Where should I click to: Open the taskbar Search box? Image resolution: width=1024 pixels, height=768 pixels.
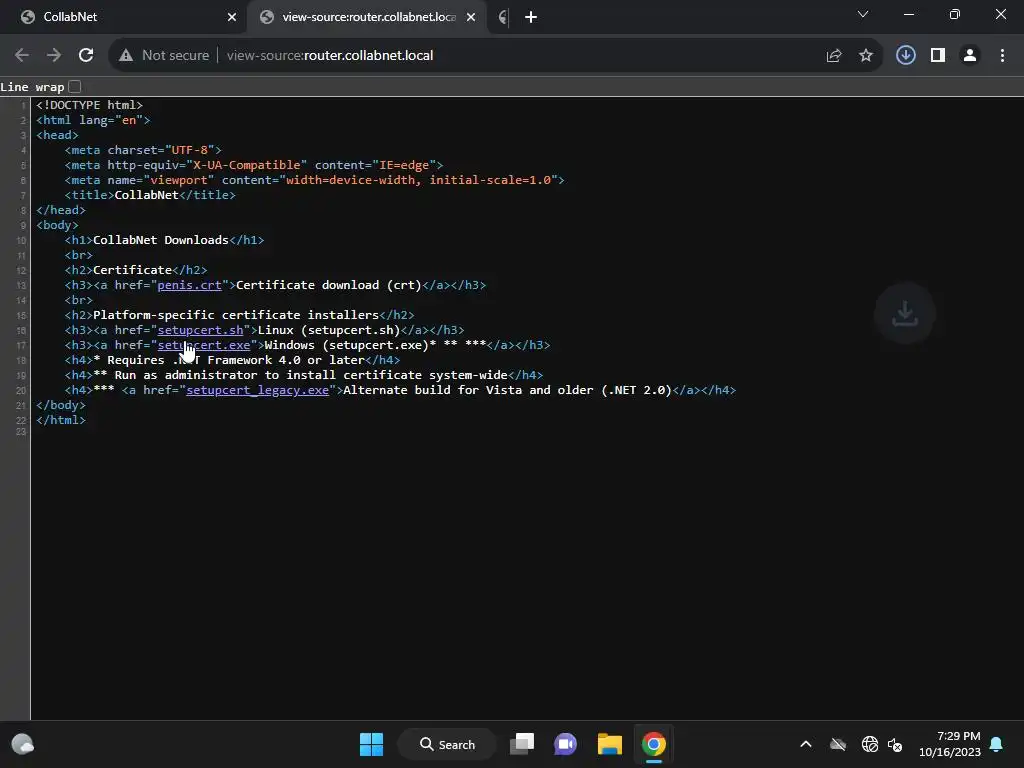coord(447,744)
